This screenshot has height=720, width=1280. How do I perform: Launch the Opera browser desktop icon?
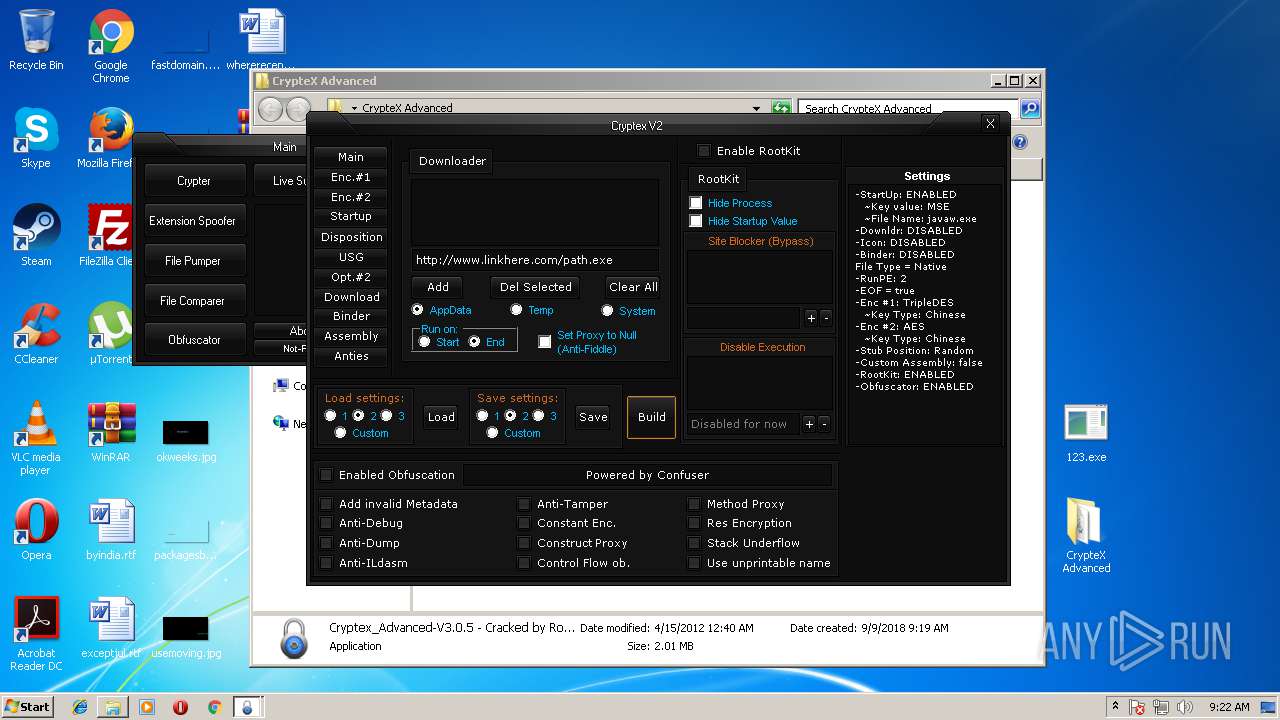click(36, 530)
